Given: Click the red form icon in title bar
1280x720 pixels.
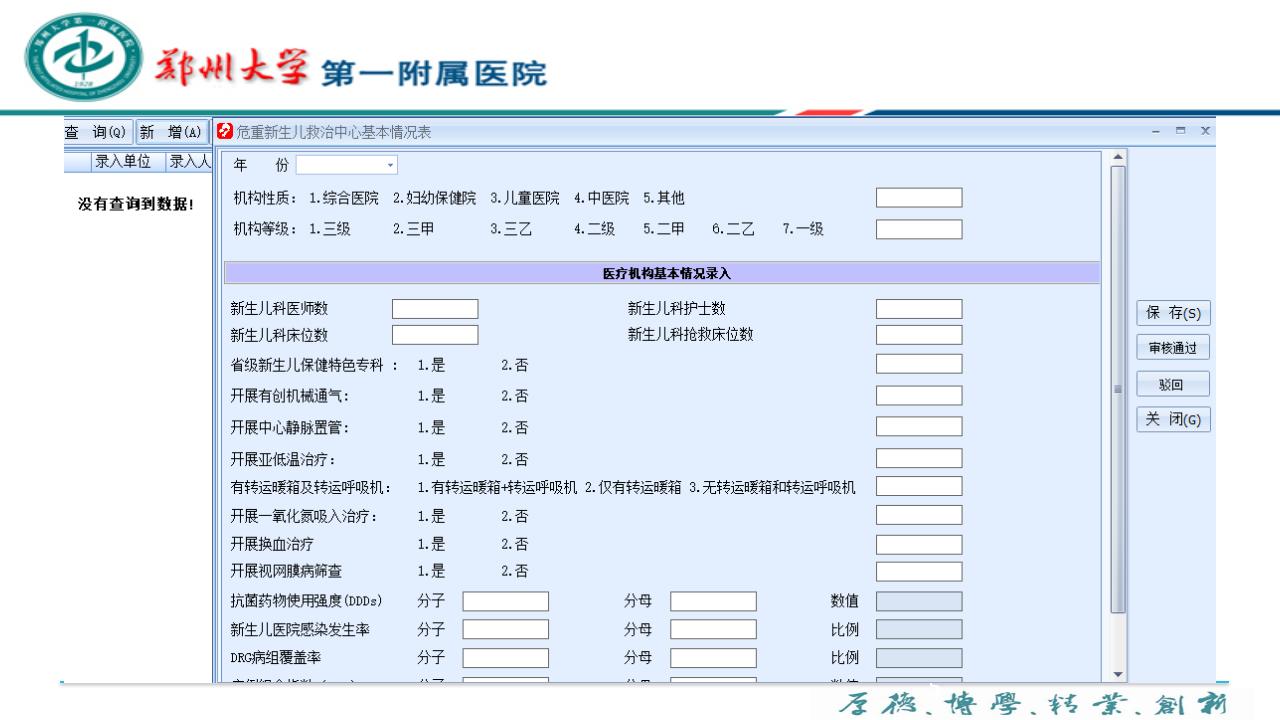Looking at the screenshot, I should click(x=224, y=131).
